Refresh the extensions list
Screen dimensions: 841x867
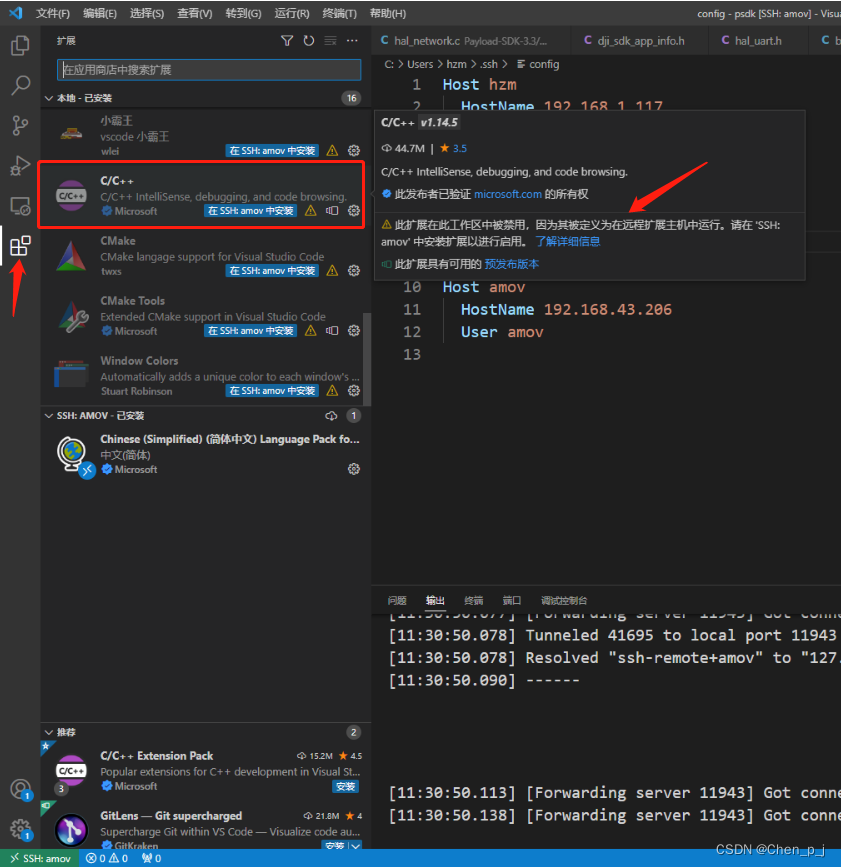coord(309,41)
